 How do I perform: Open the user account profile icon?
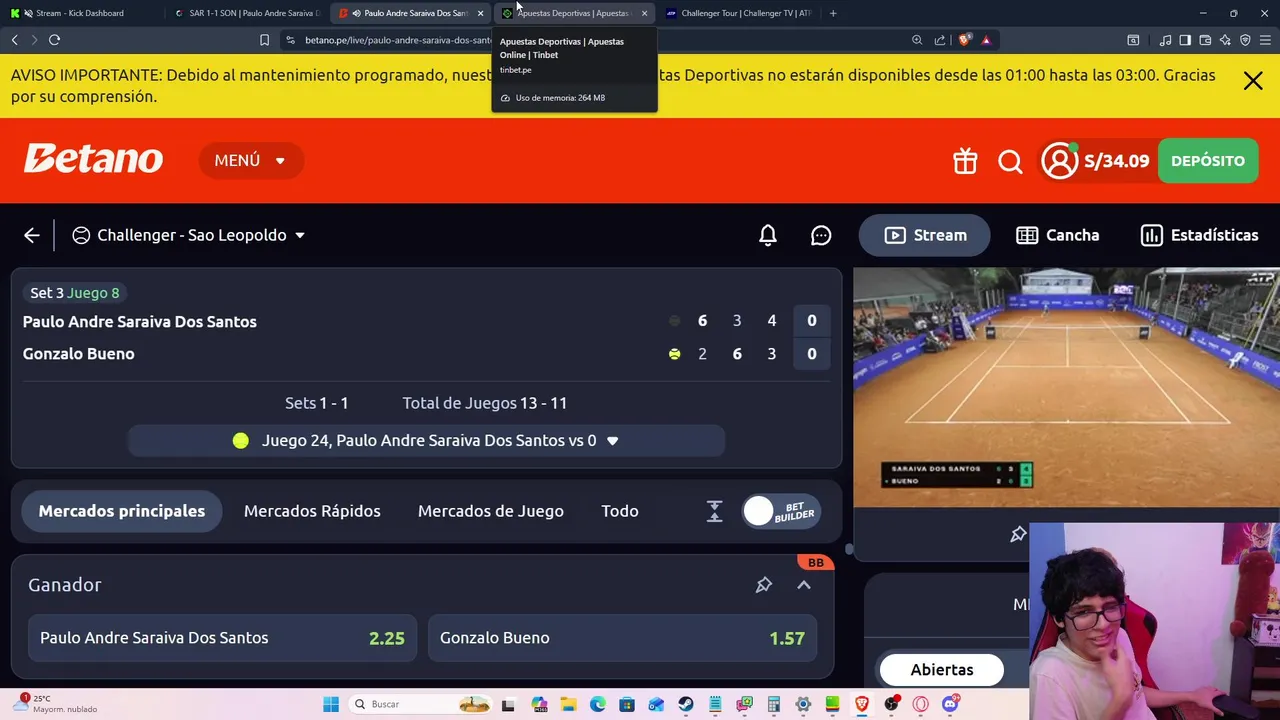tap(1059, 161)
